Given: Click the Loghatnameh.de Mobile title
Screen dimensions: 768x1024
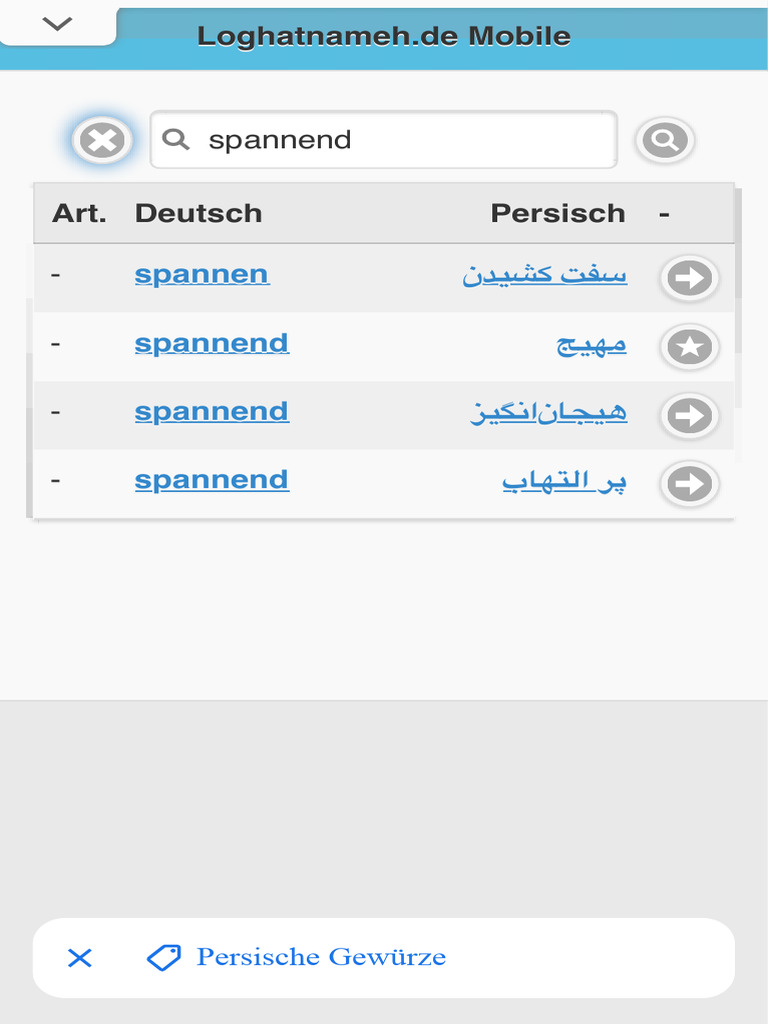Looking at the screenshot, I should click(384, 37).
